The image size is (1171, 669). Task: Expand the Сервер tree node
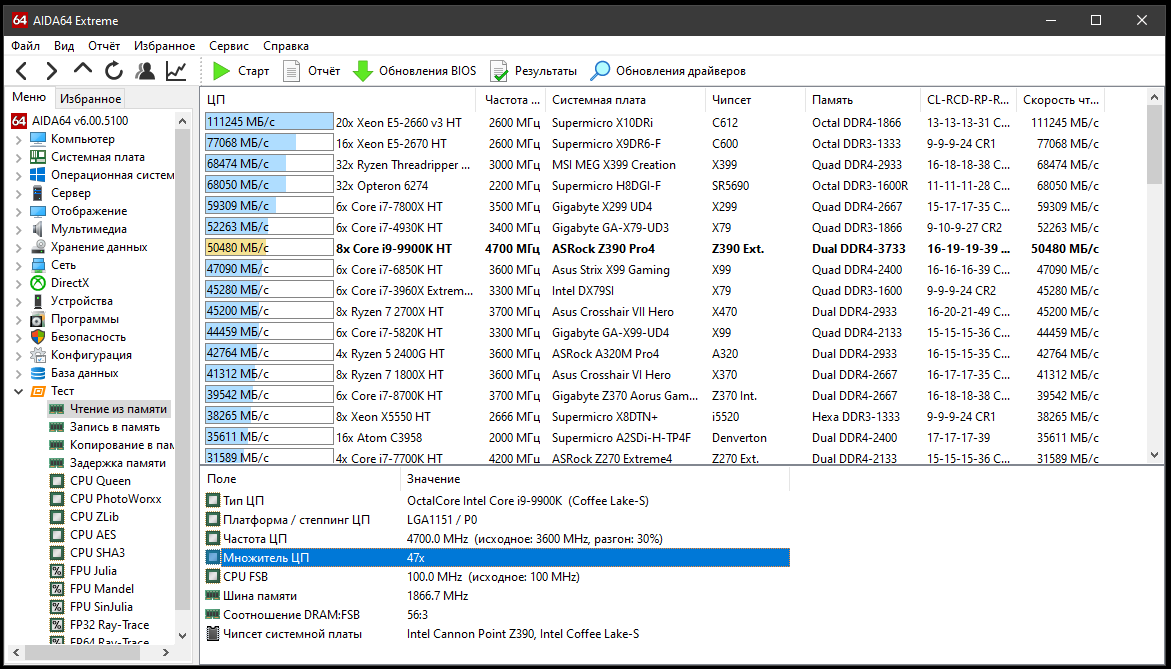19,193
